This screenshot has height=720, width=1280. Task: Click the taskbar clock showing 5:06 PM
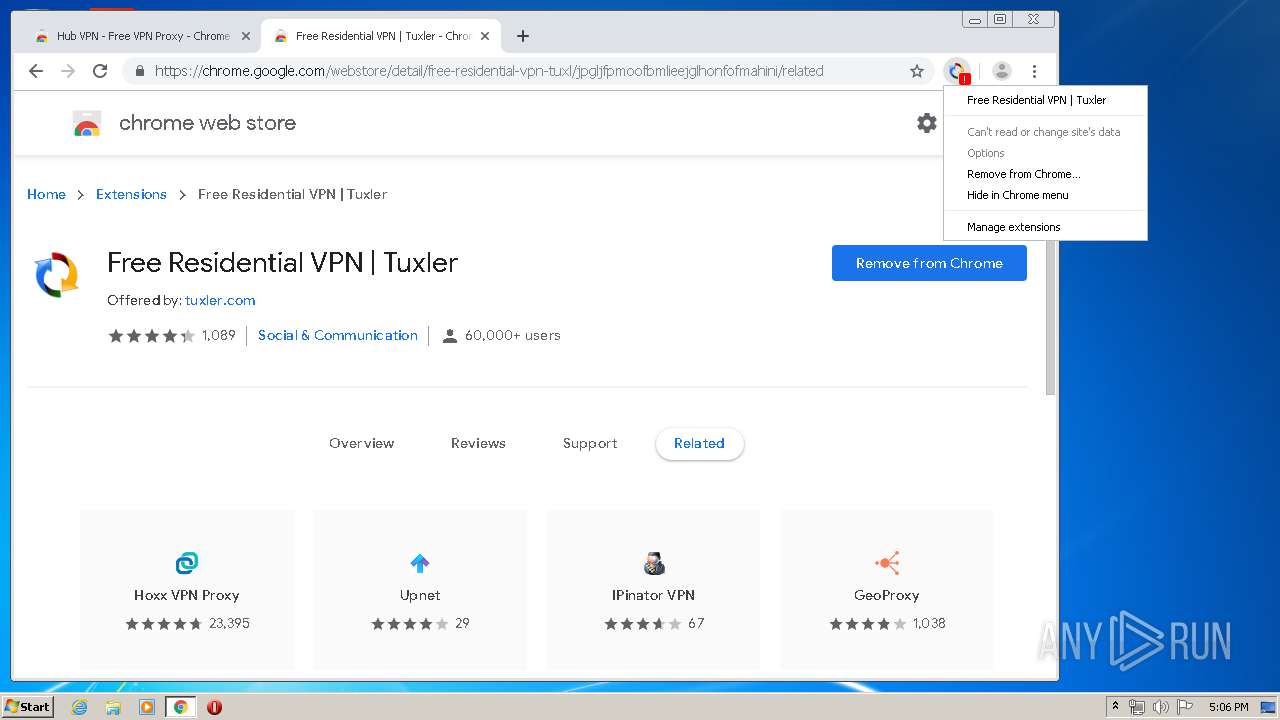click(1228, 707)
